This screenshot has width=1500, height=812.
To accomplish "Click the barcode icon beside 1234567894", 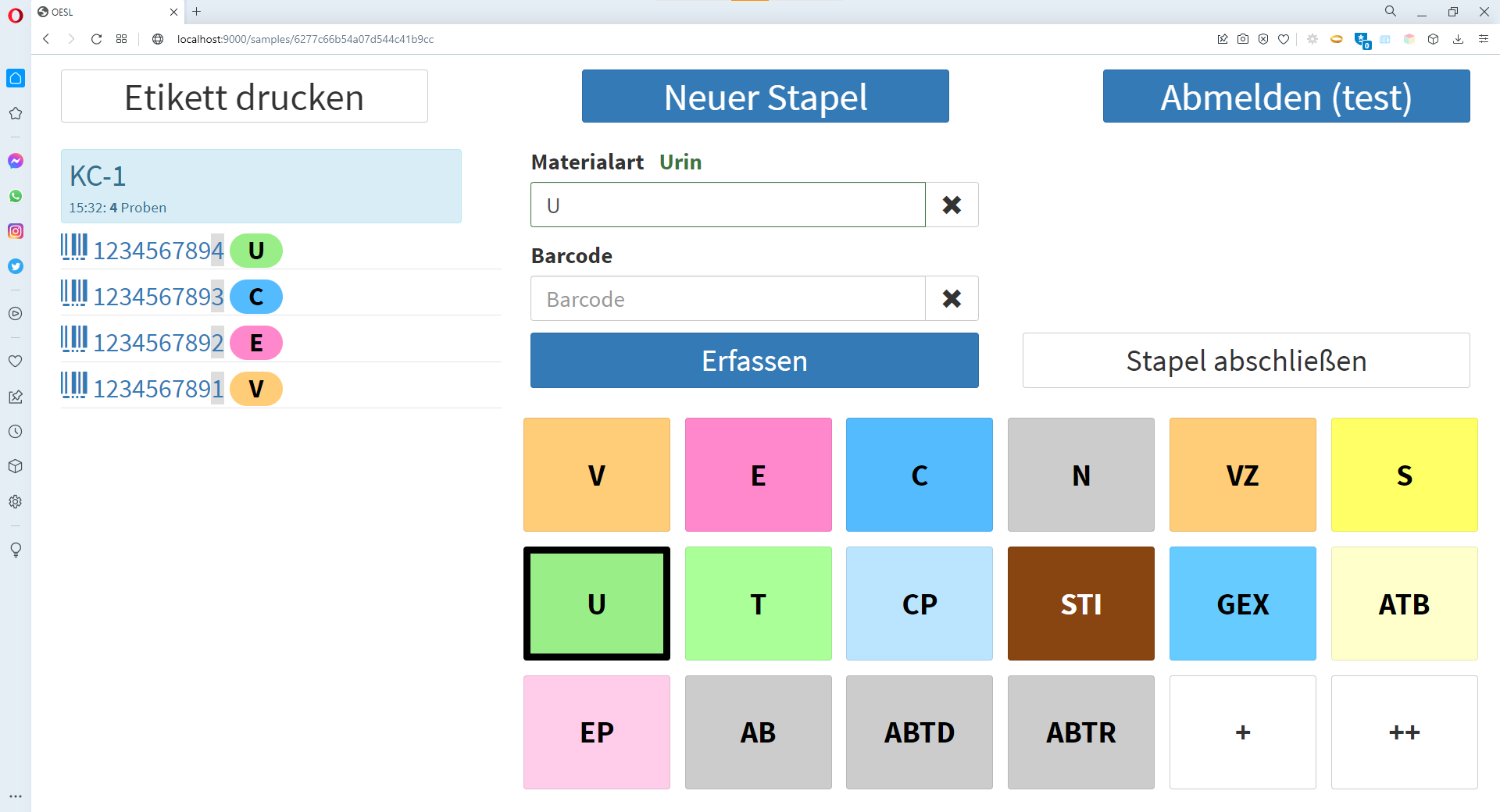I will point(74,248).
